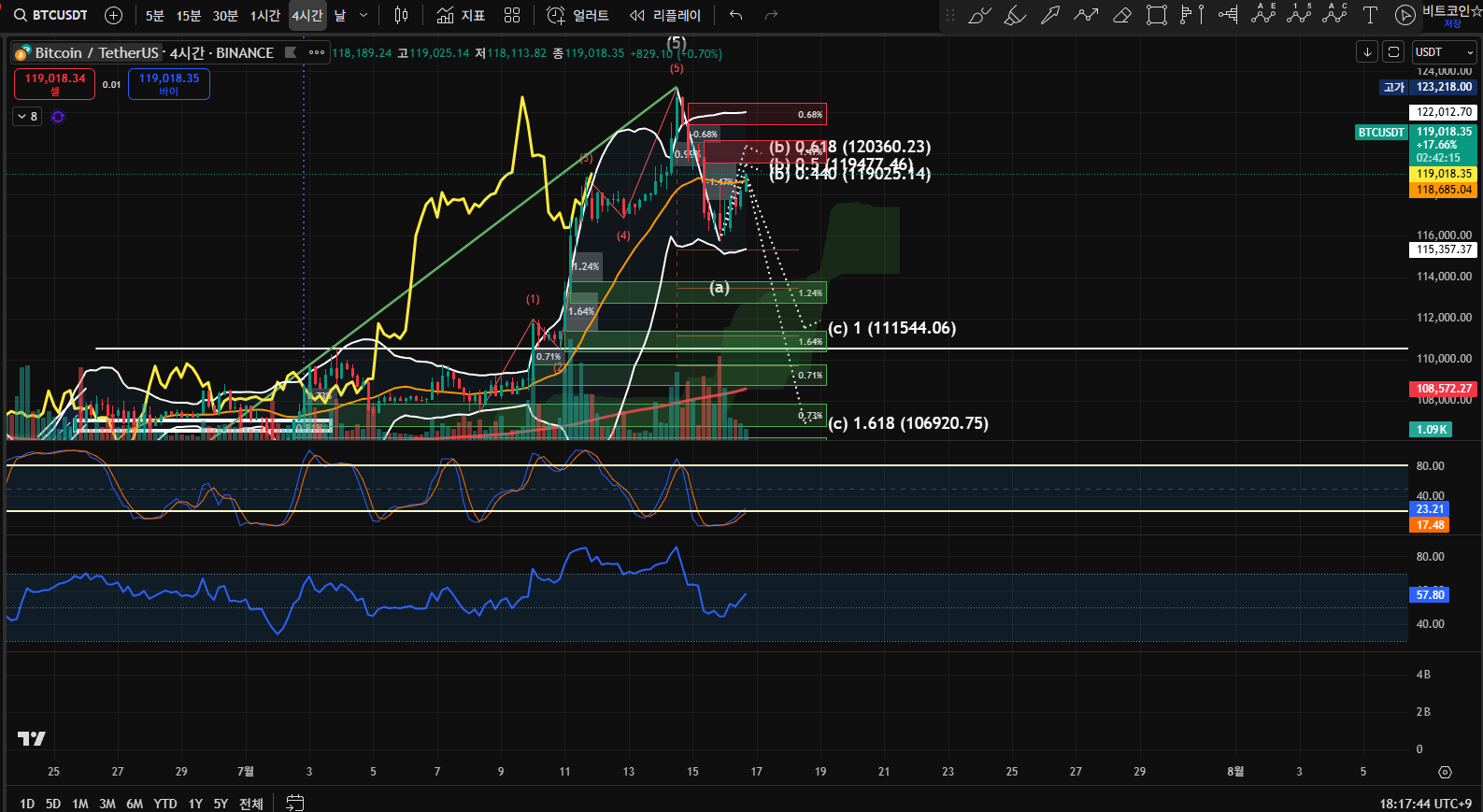Pick the Eraser tool in drawing toolbar
The image size is (1483, 812).
point(1122,15)
